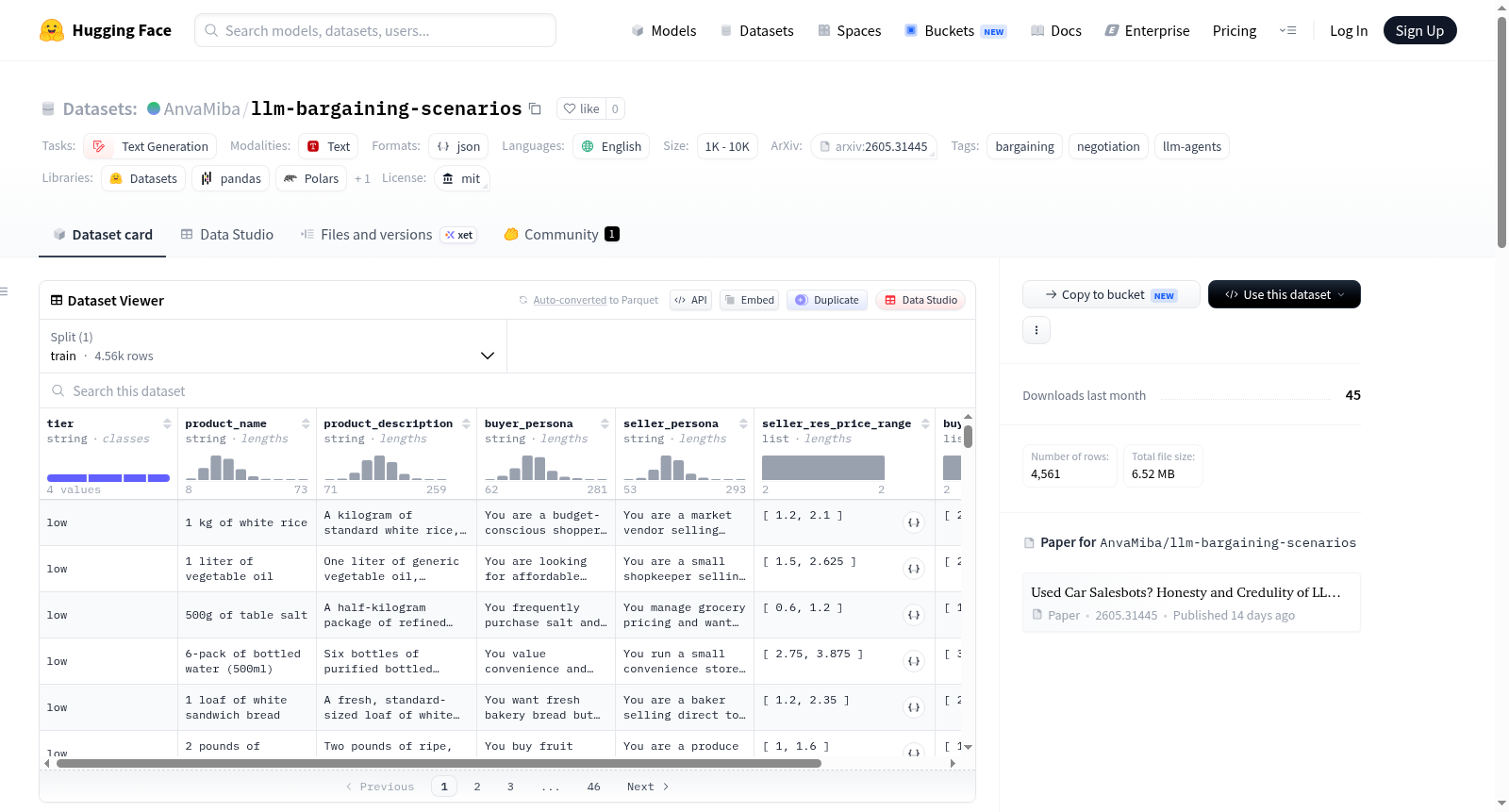Go to page 2 of the dataset
This screenshot has height=812, width=1509.
(477, 787)
